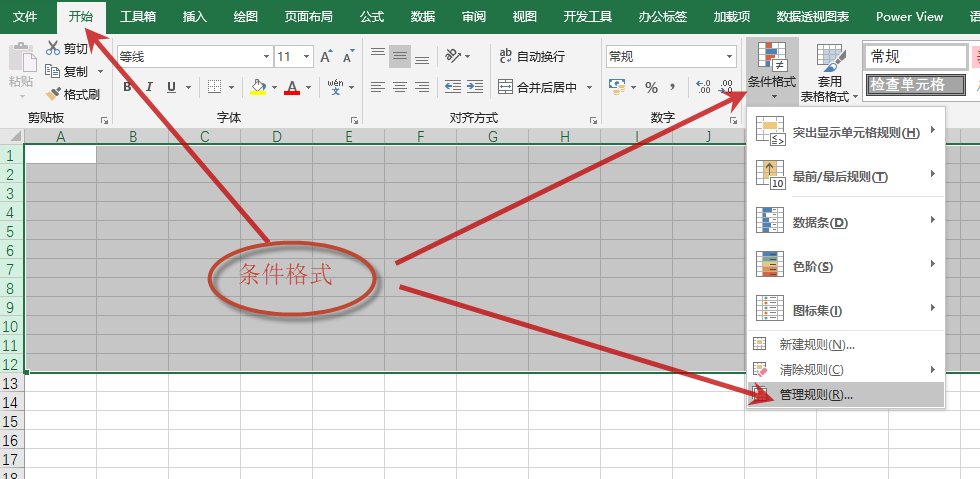Image resolution: width=980 pixels, height=479 pixels.
Task: Decrease font size with small A icon
Action: click(x=348, y=57)
